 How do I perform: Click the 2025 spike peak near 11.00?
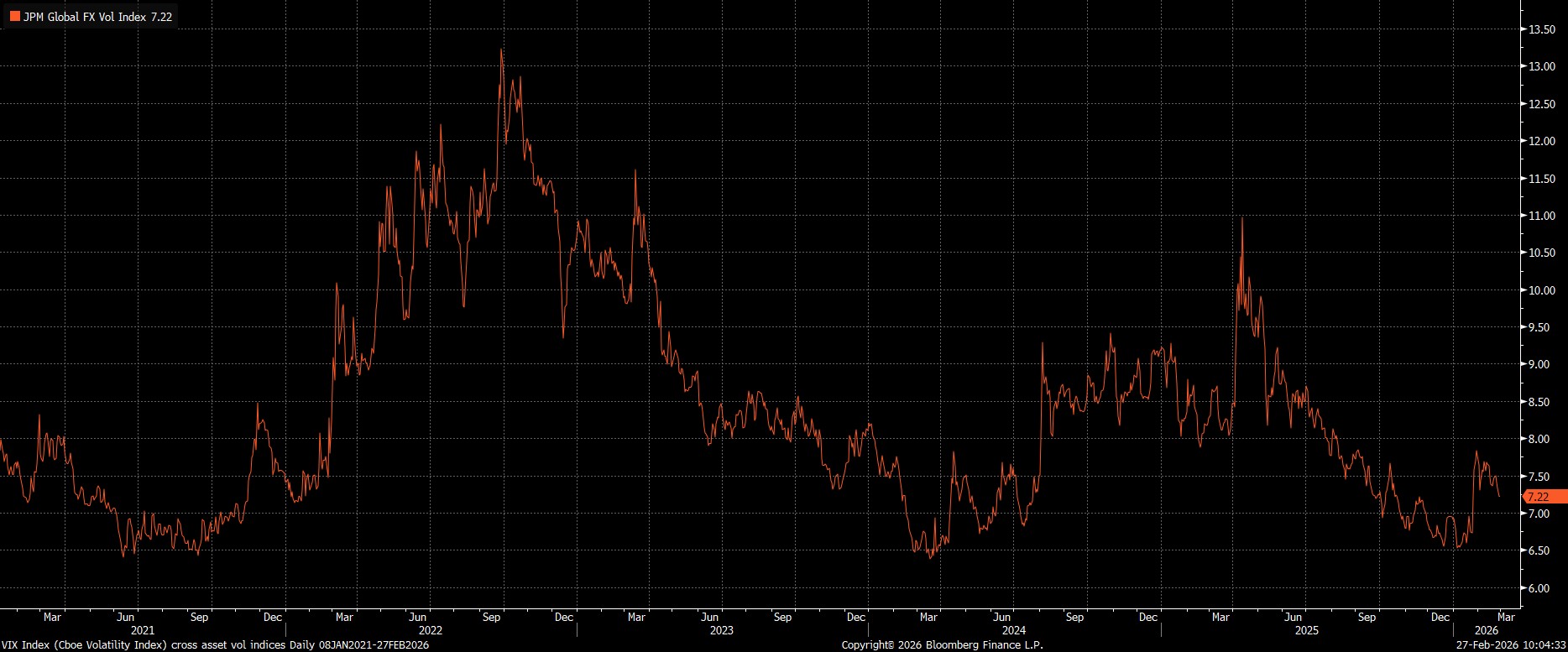(x=1241, y=219)
